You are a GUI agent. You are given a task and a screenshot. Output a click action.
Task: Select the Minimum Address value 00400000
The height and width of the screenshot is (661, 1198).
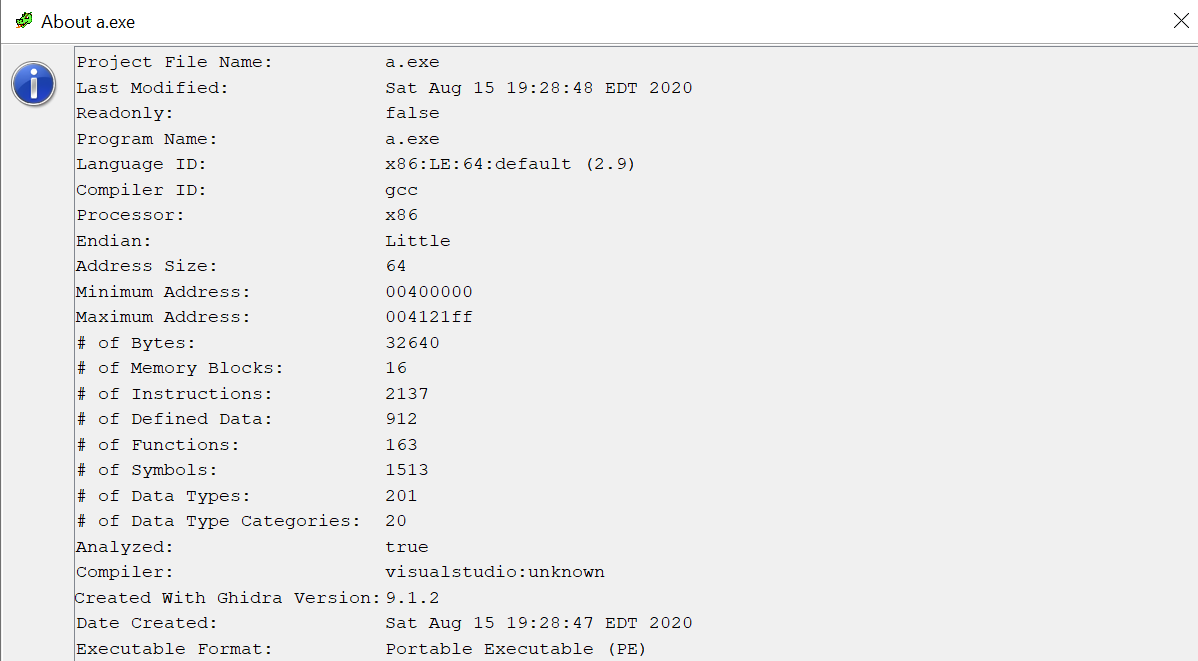[427, 291]
